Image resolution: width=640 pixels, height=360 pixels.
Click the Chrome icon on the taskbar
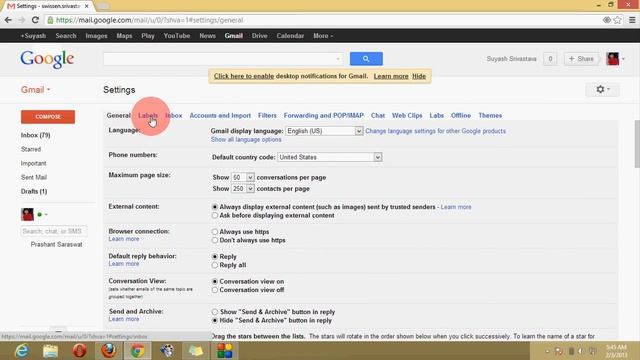point(138,351)
